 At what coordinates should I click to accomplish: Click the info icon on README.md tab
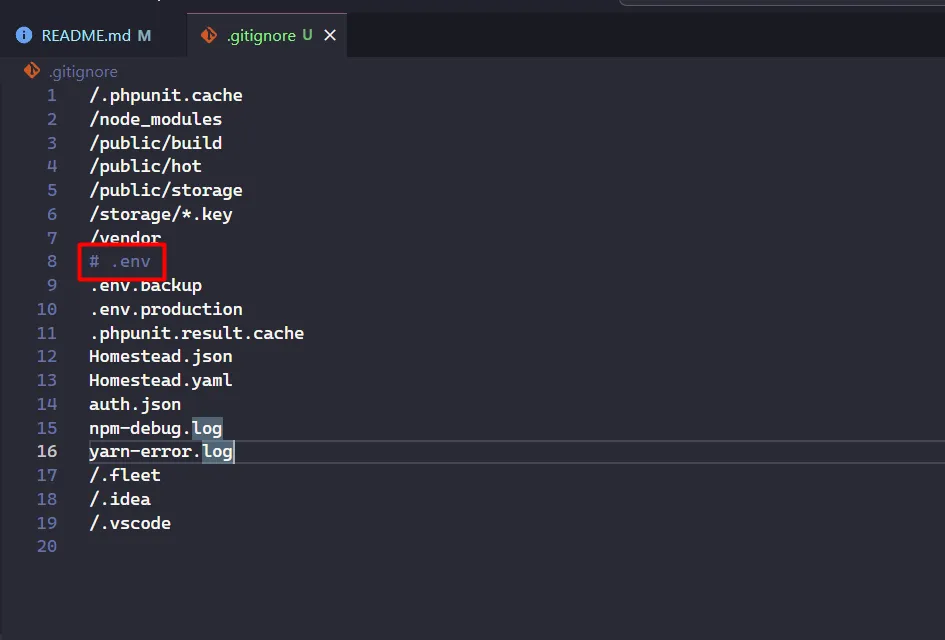25,36
